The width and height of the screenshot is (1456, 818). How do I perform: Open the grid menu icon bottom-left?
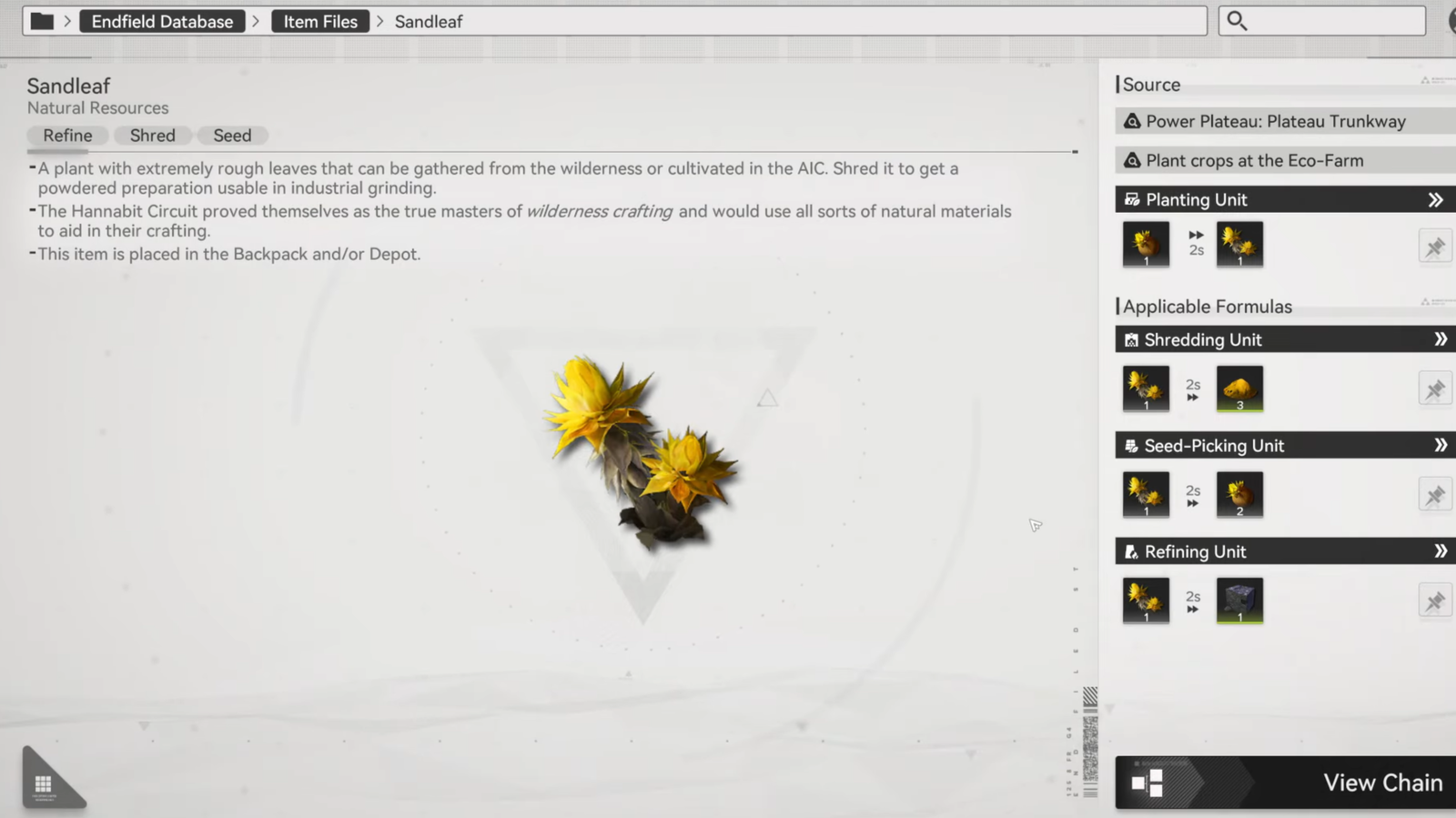[44, 783]
